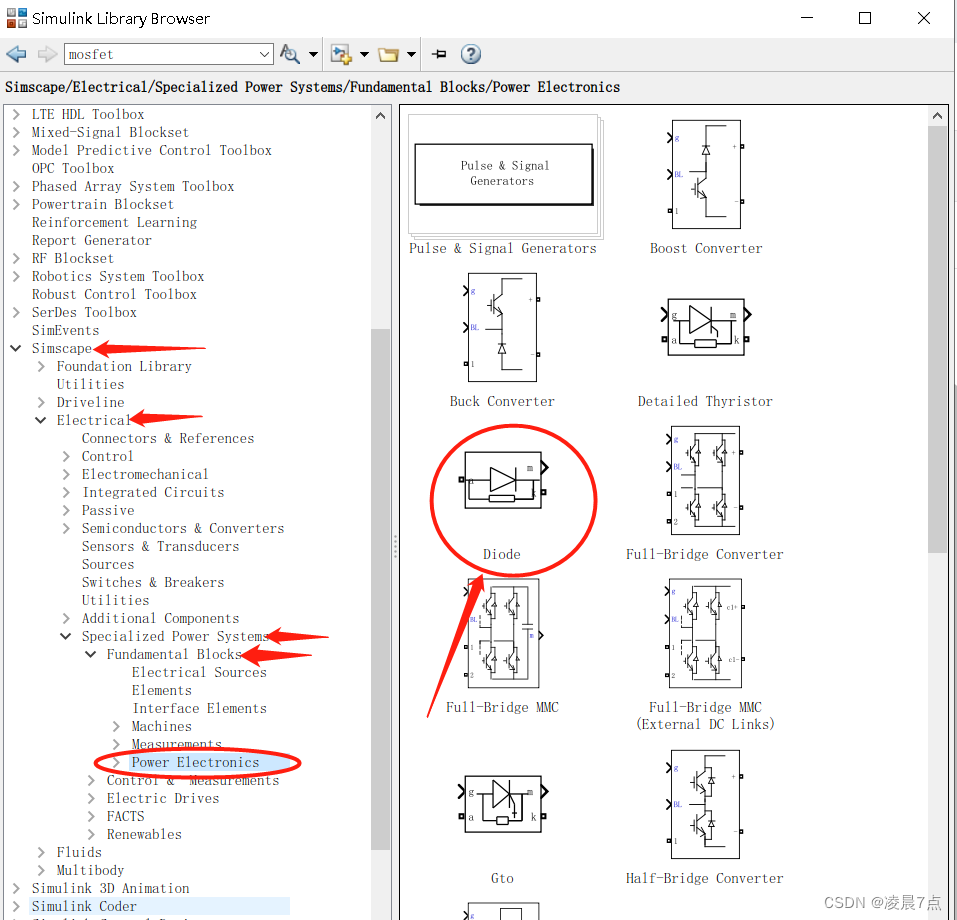Open the open-folder dropdown arrow
Viewport: 957px width, 920px height.
[x=411, y=54]
